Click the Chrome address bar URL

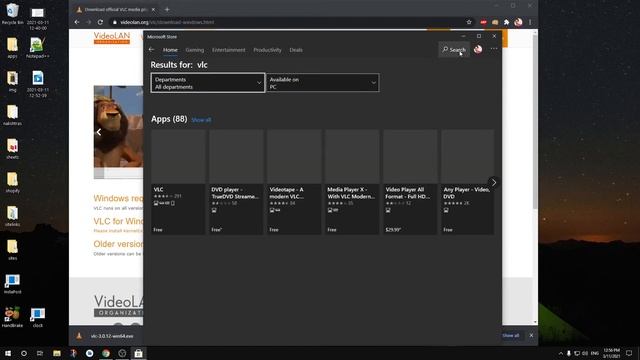[167, 22]
